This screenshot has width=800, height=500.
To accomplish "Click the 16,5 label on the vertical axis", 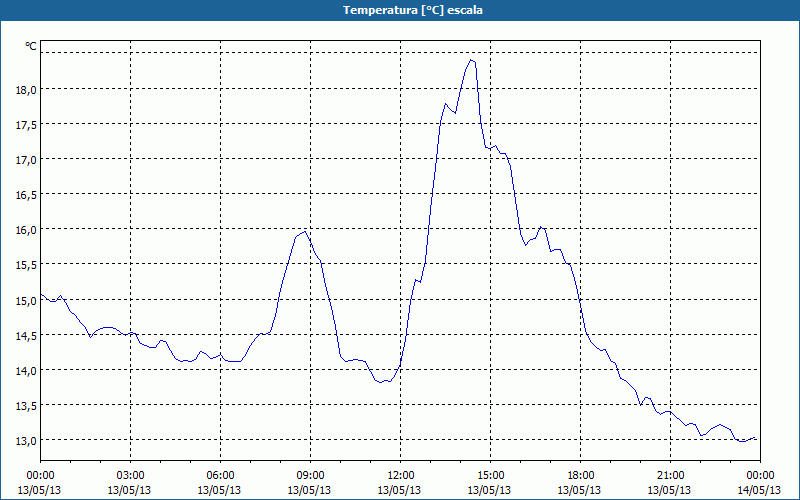I will coord(26,195).
